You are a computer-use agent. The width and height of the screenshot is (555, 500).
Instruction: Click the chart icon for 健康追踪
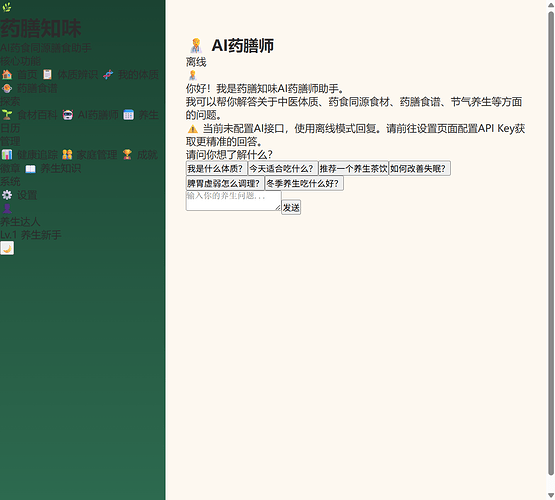tap(7, 155)
